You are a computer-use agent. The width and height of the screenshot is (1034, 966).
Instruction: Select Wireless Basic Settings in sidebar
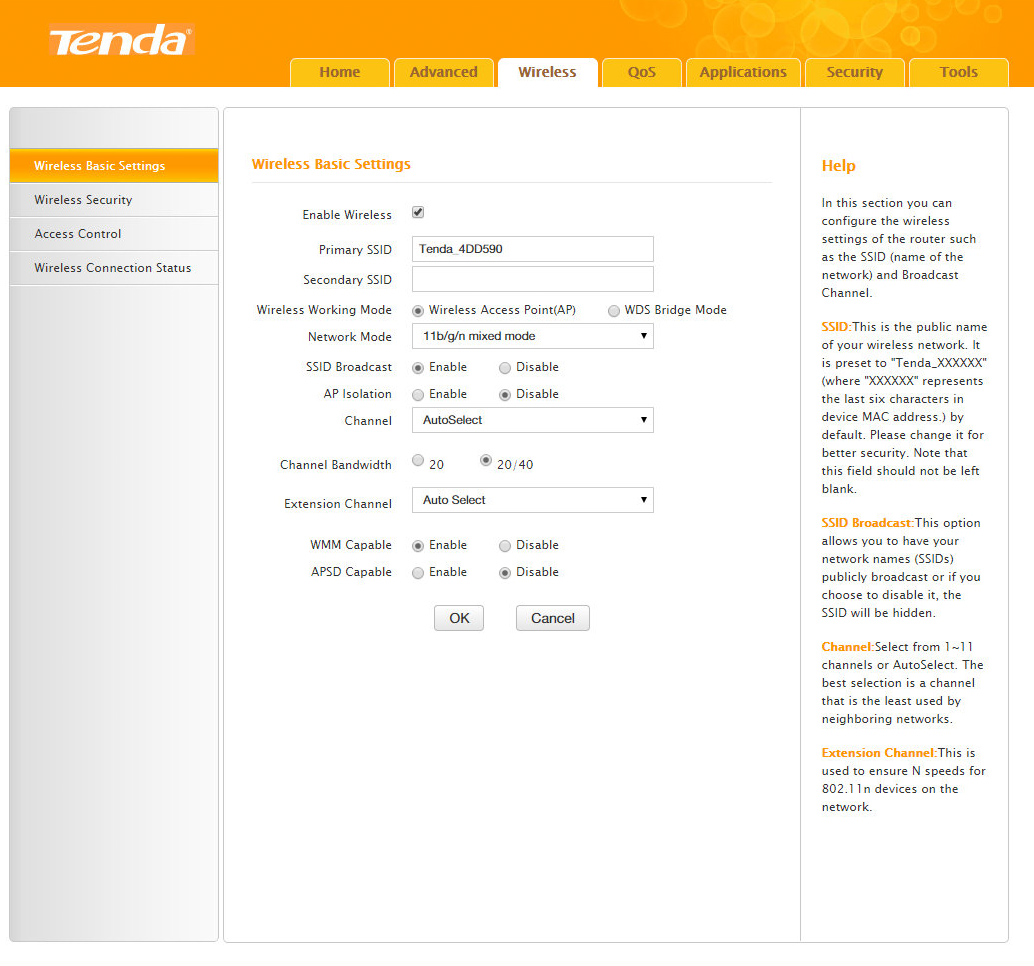114,166
